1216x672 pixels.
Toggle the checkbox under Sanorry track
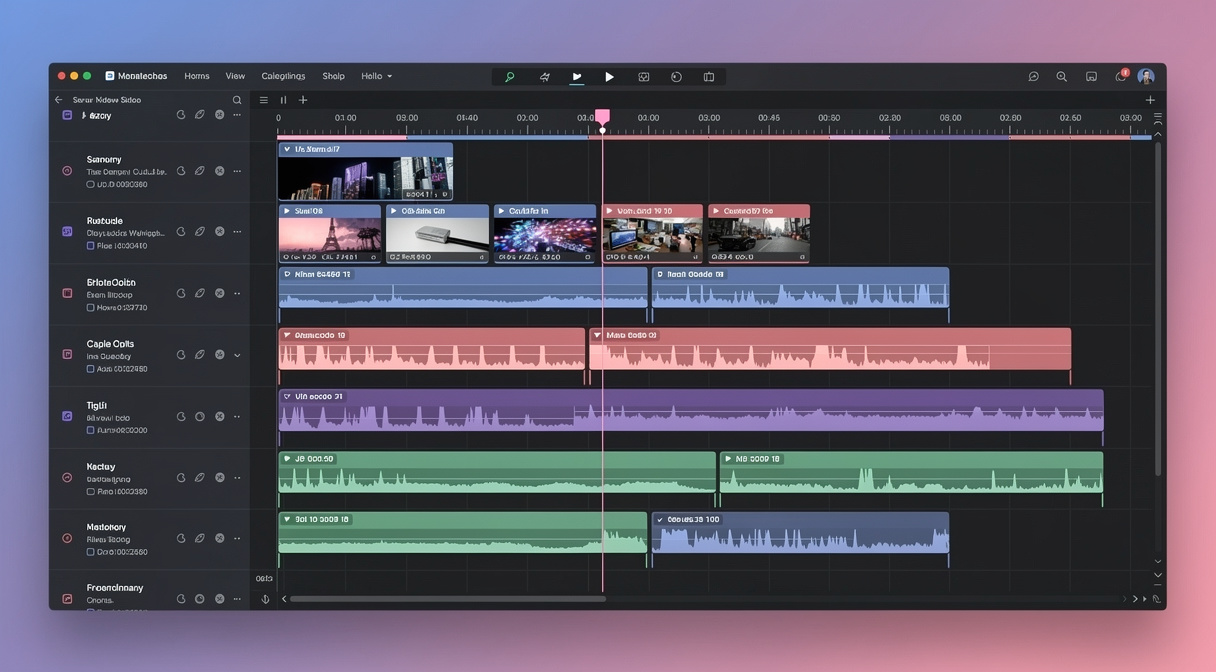(x=90, y=184)
